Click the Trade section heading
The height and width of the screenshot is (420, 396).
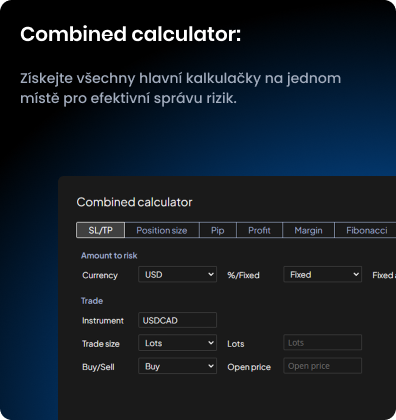(x=92, y=301)
